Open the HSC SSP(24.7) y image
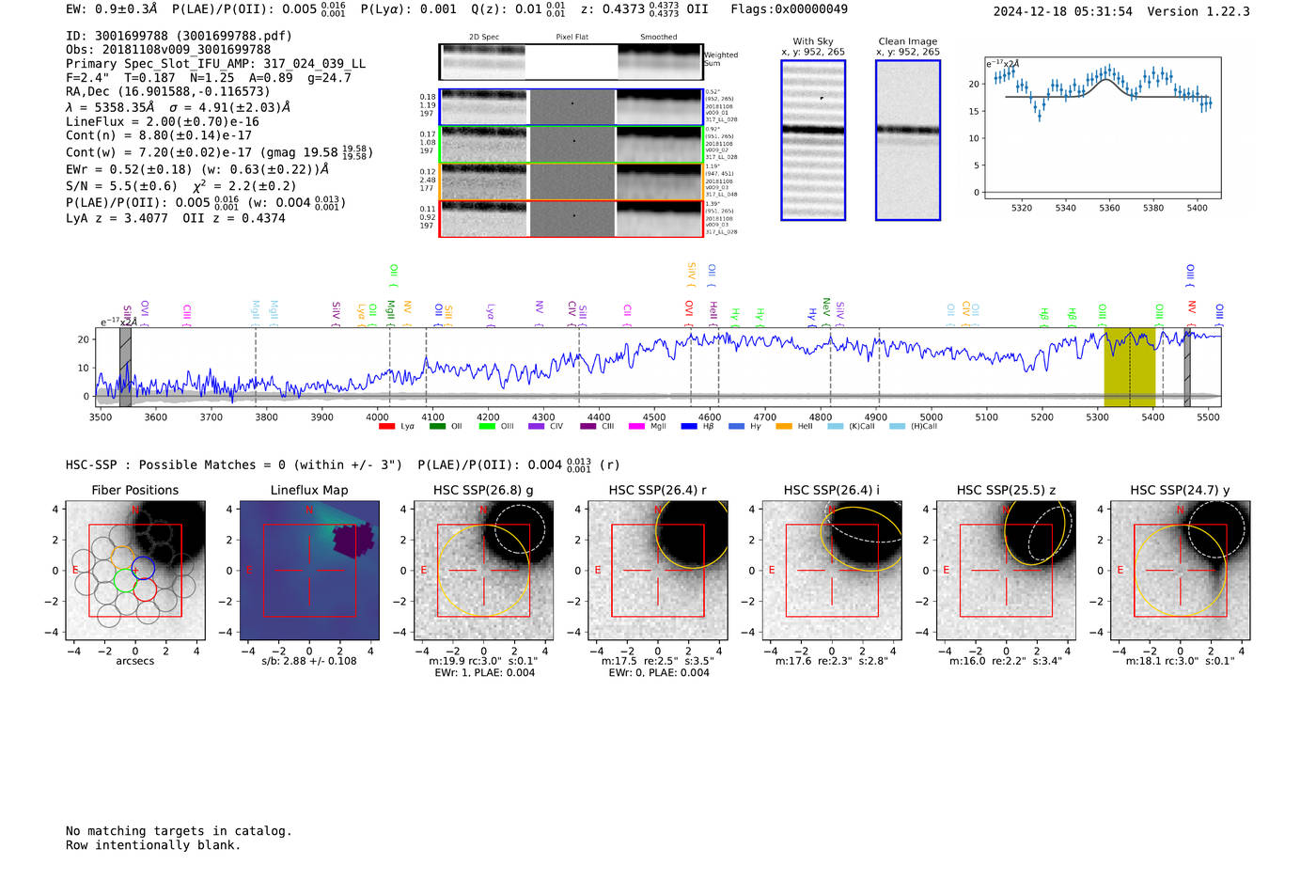The width and height of the screenshot is (1316, 896). [x=1180, y=570]
